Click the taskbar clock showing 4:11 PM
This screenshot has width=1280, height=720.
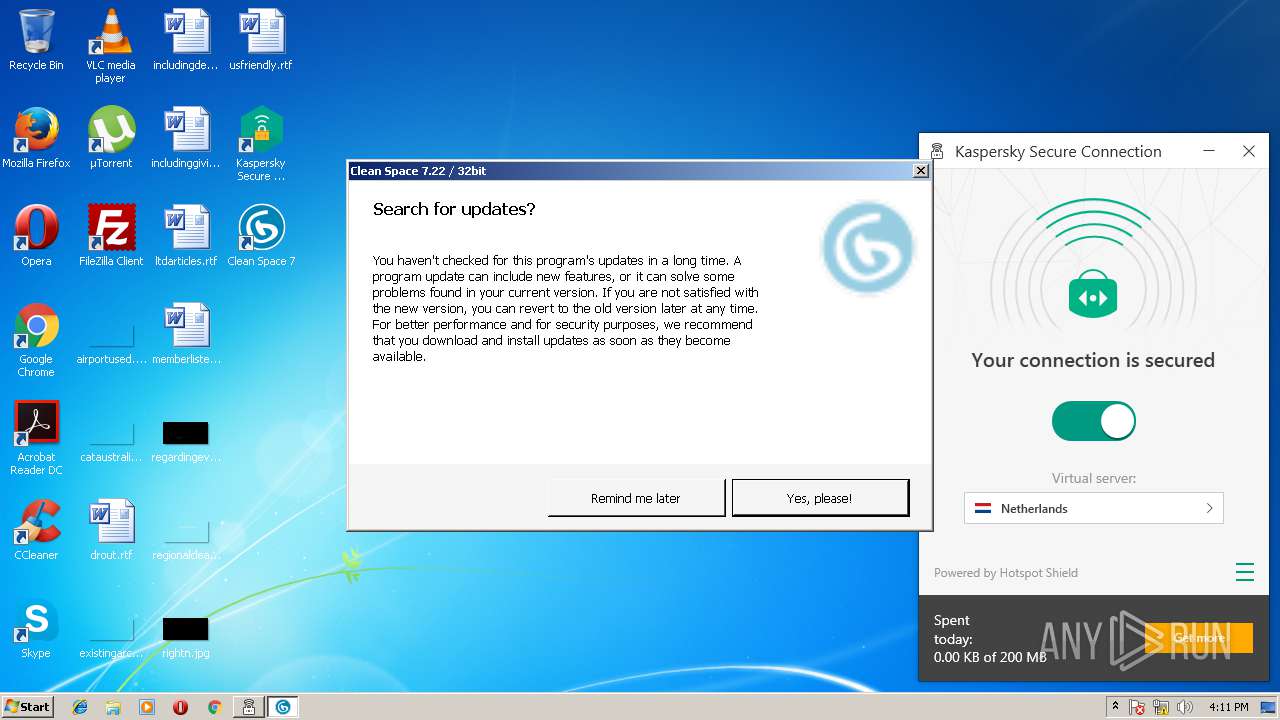pos(1228,707)
